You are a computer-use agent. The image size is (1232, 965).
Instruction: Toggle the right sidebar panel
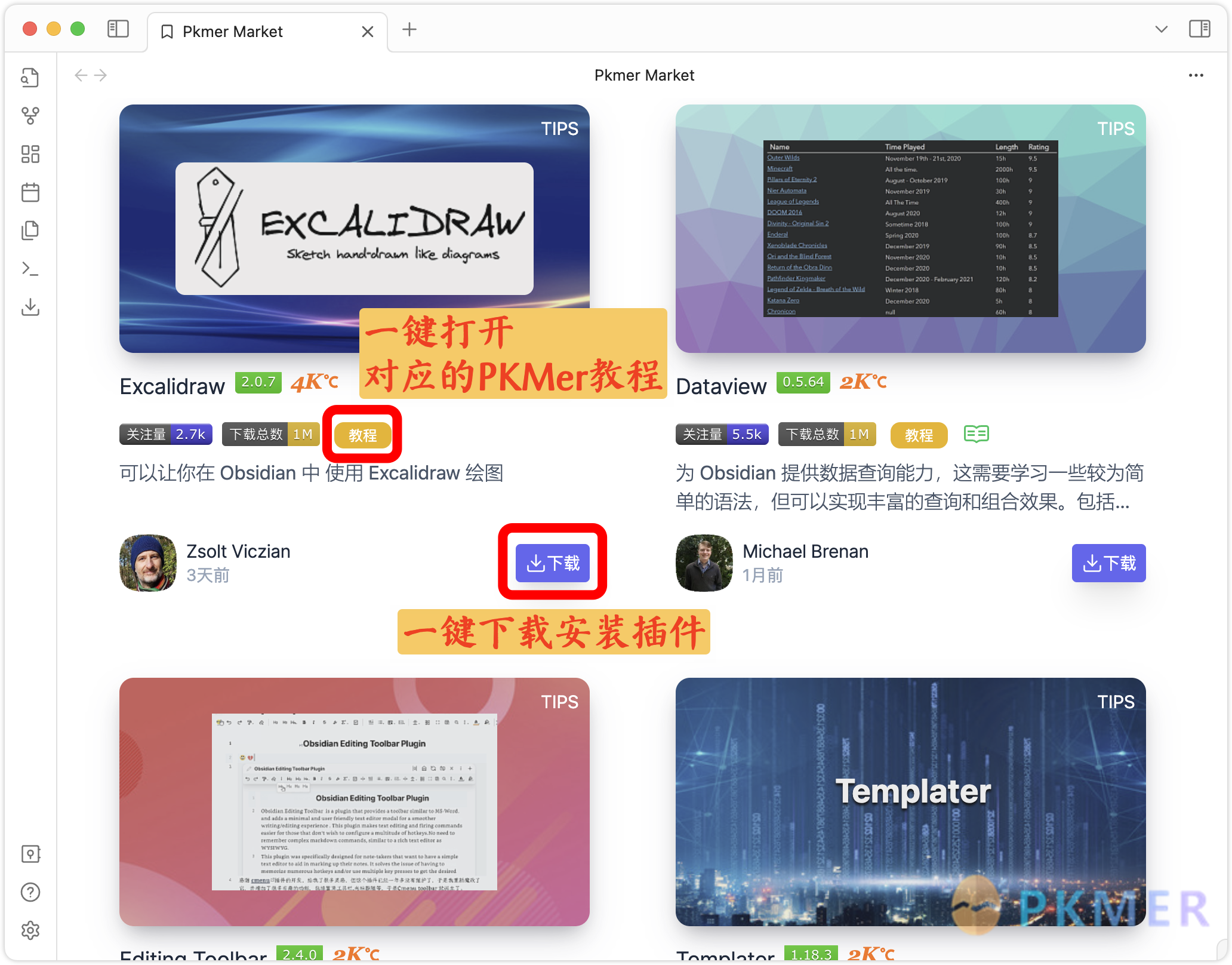[1199, 29]
